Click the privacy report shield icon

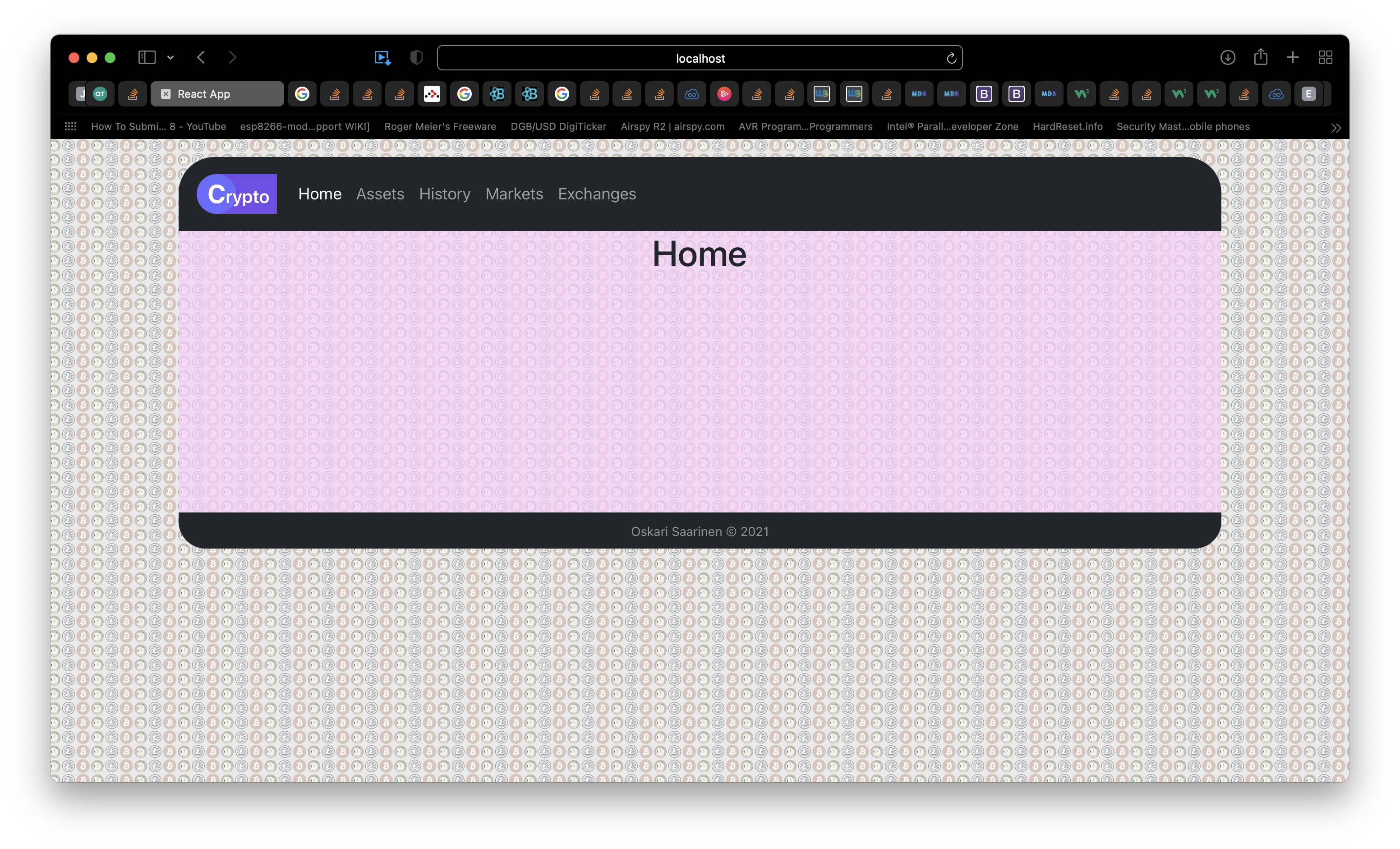coord(416,57)
